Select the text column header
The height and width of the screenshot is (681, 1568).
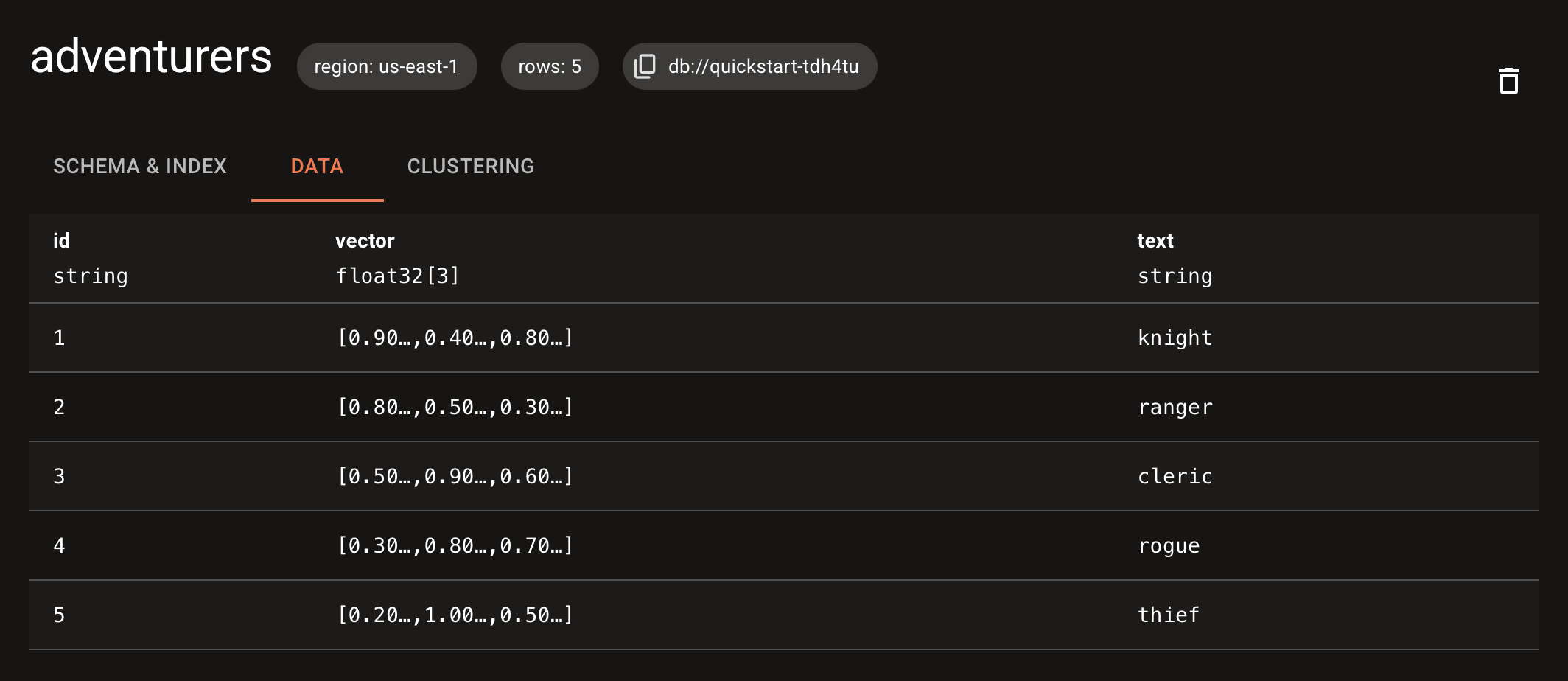click(1155, 240)
